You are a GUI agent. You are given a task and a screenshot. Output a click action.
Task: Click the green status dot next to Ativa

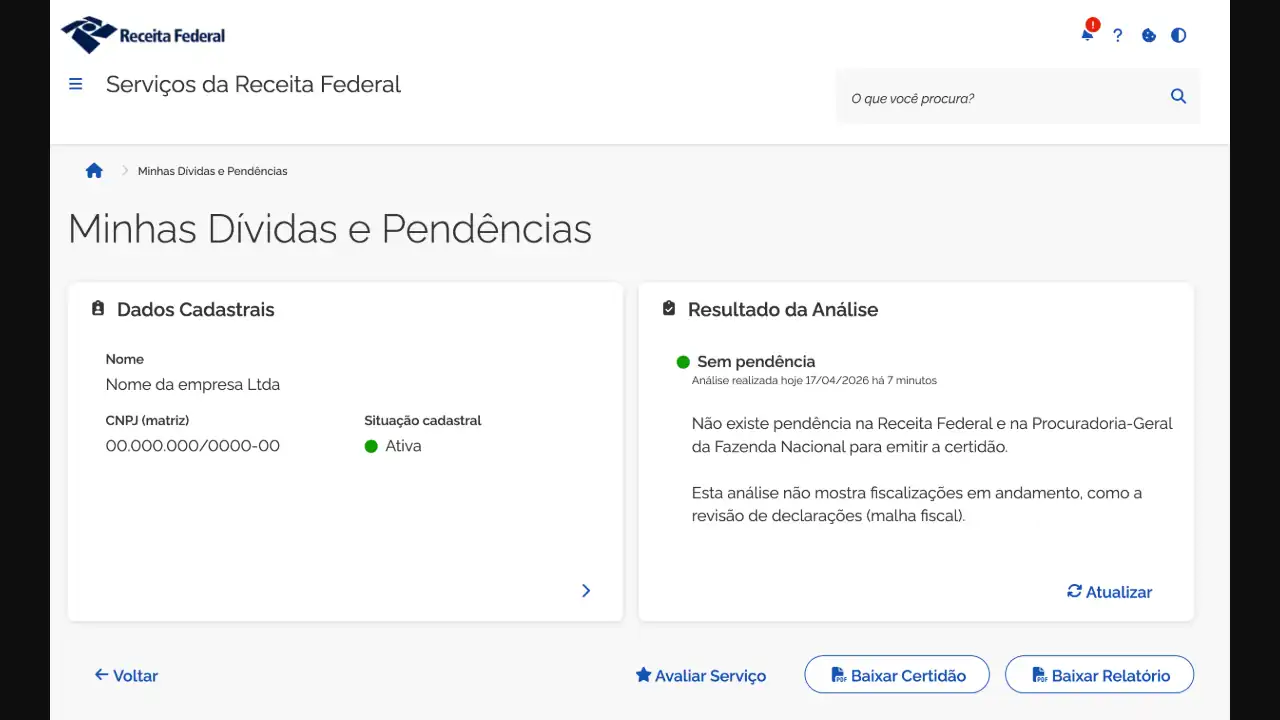[371, 446]
